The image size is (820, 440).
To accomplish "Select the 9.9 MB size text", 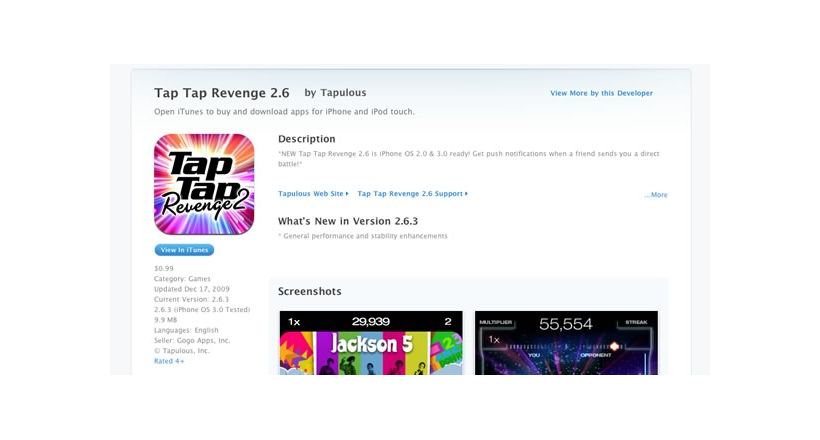I will pyautogui.click(x=165, y=320).
